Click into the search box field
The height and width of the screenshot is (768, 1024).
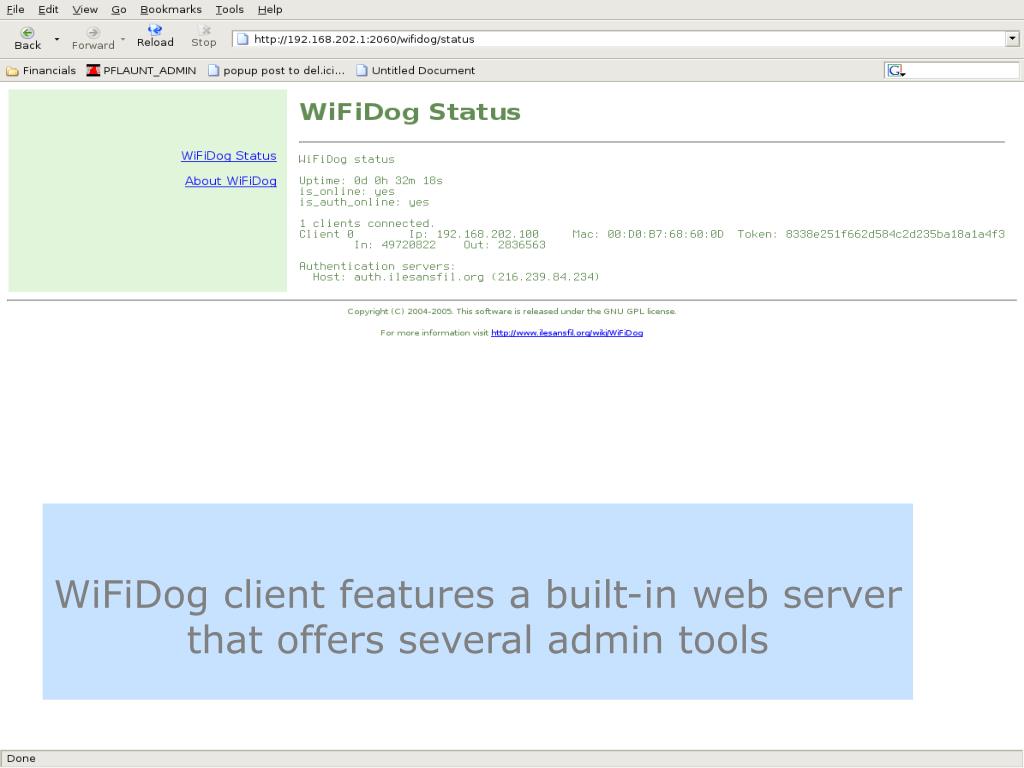(x=963, y=71)
